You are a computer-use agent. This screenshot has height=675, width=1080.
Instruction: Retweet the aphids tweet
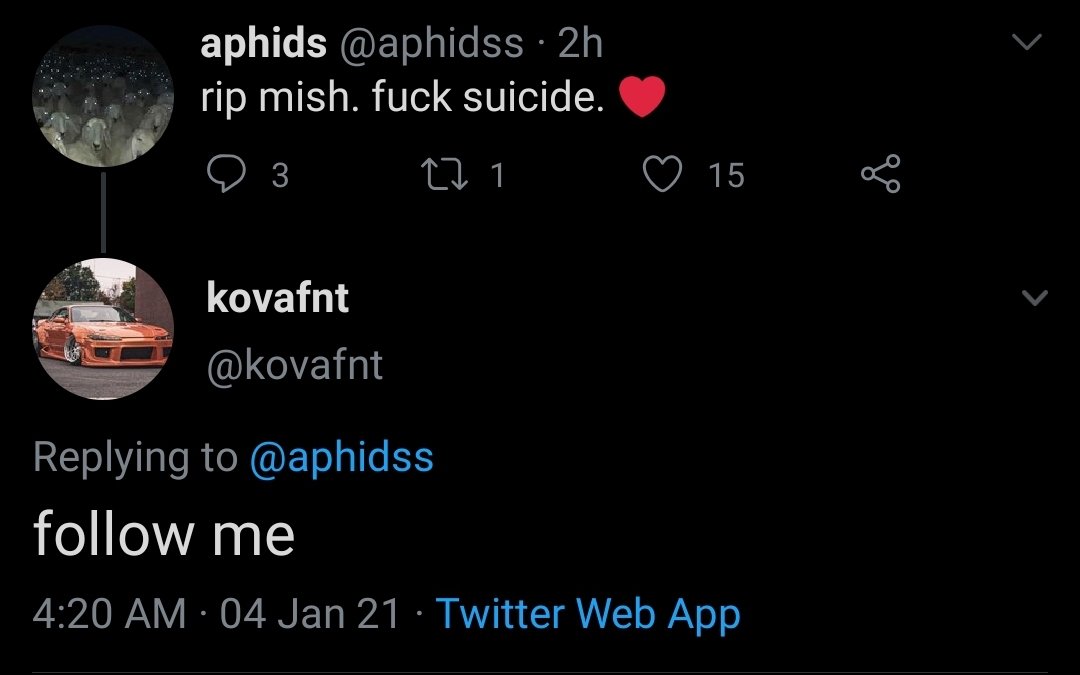point(441,175)
